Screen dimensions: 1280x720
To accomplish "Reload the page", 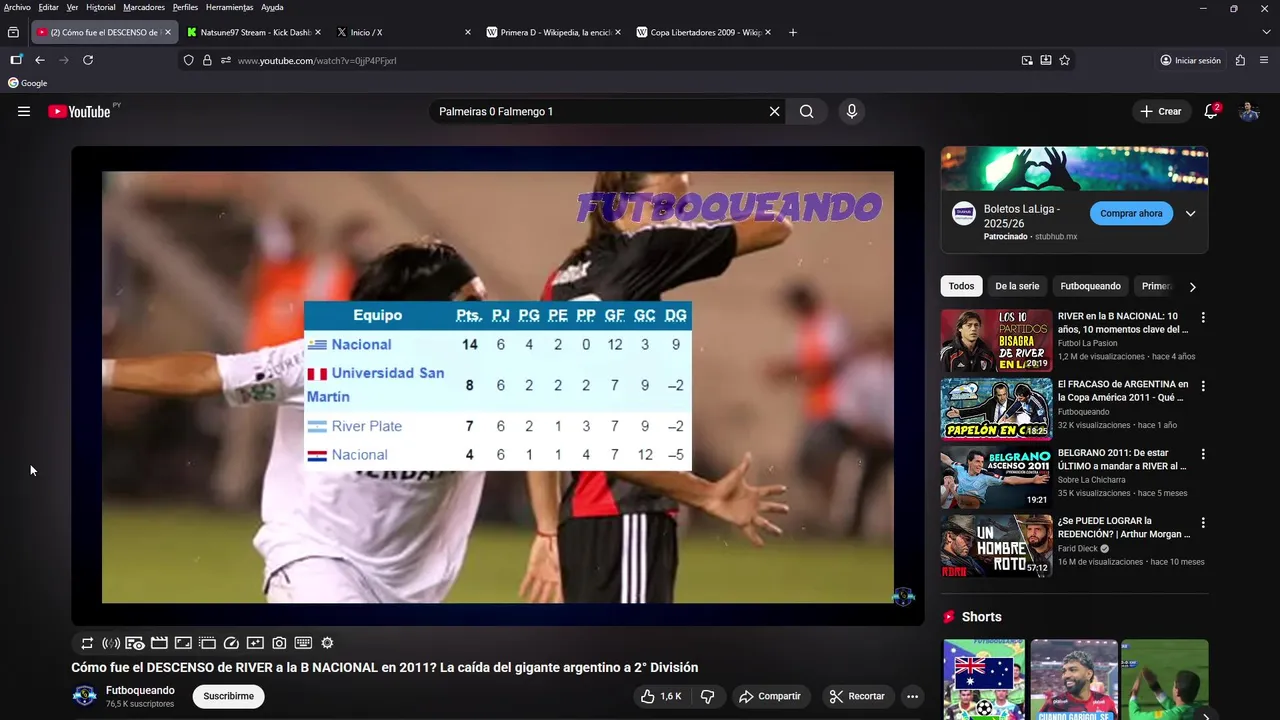I will [88, 60].
